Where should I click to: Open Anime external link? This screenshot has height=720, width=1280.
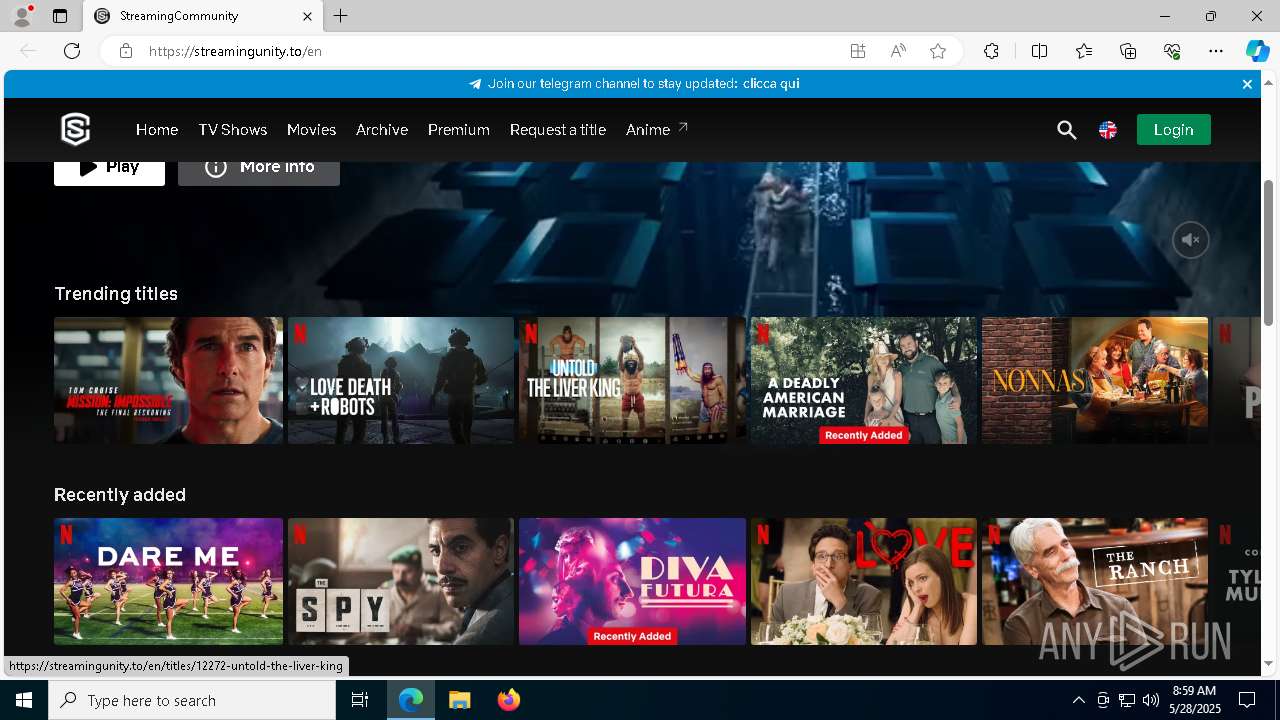pyautogui.click(x=657, y=129)
